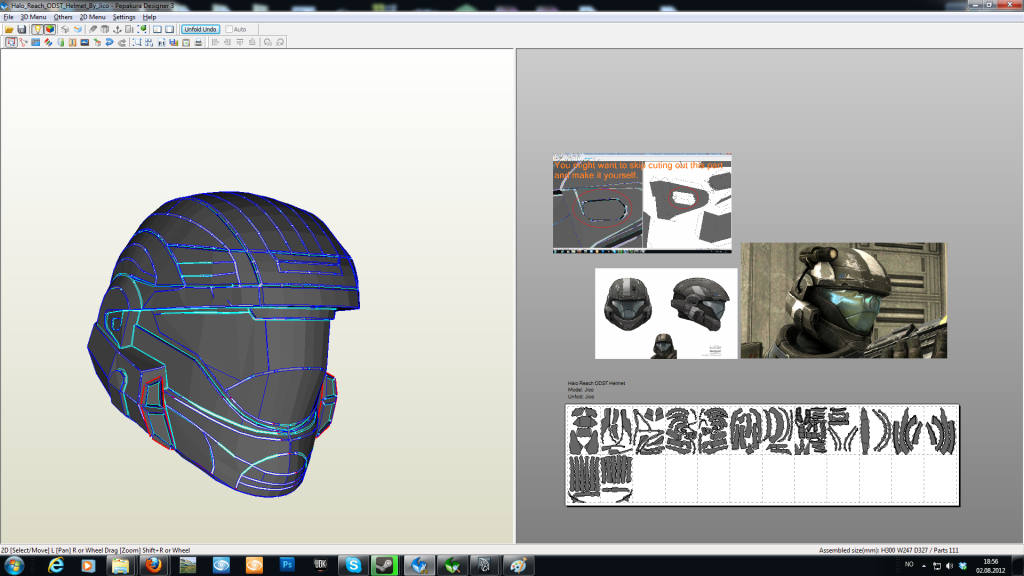Click the pencil edit toolbar icon
Screen dimensions: 1024x576
click(x=93, y=29)
